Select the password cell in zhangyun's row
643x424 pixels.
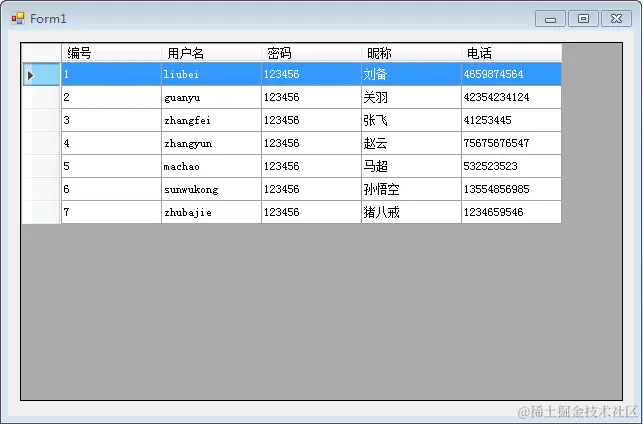coord(311,143)
